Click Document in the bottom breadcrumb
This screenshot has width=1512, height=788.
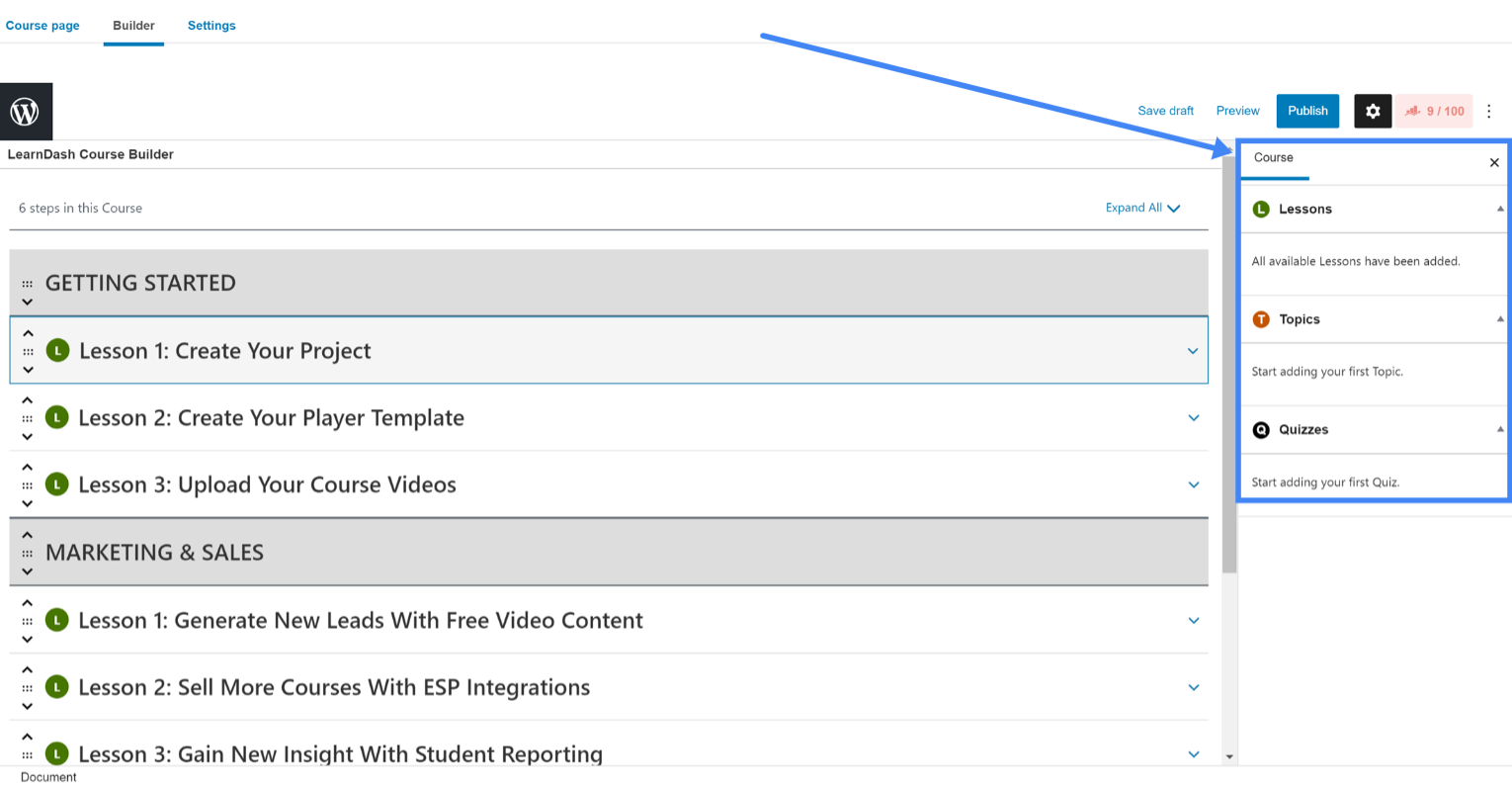[48, 777]
